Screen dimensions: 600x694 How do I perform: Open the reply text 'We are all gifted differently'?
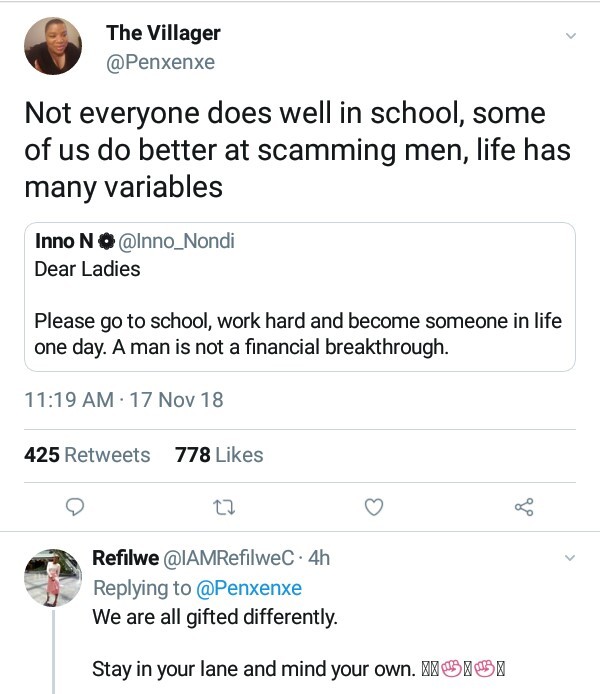click(214, 617)
